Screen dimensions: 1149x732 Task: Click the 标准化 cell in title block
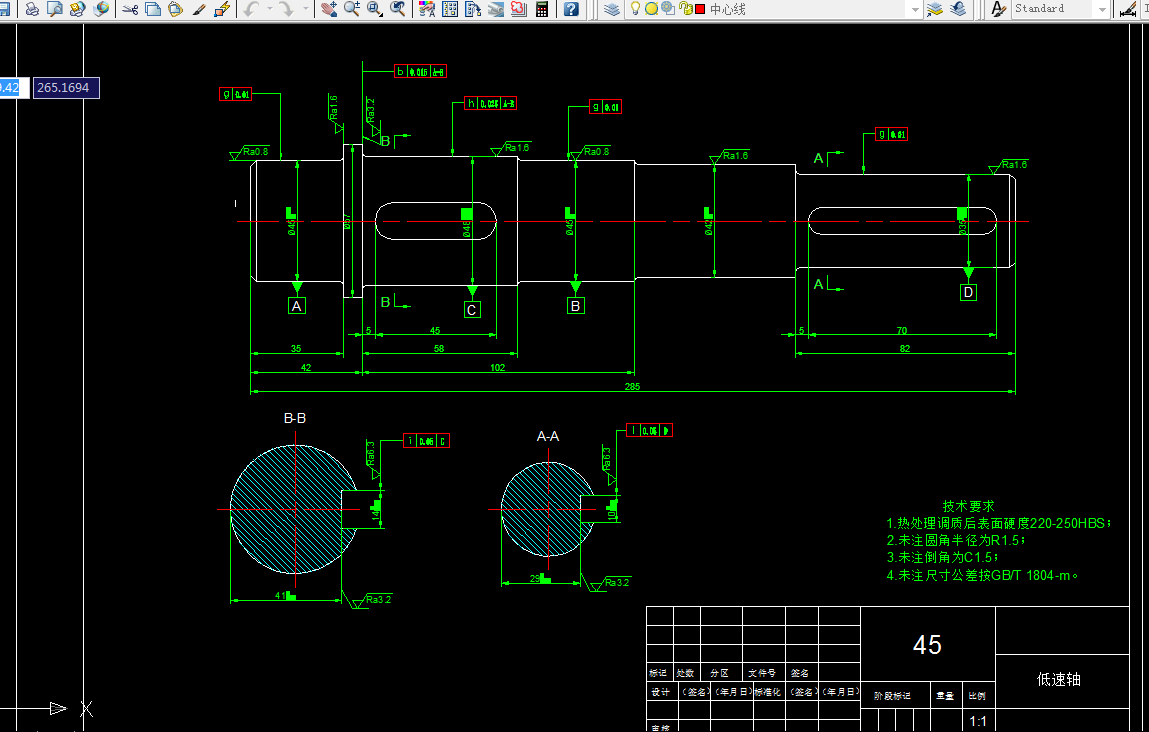click(x=767, y=692)
